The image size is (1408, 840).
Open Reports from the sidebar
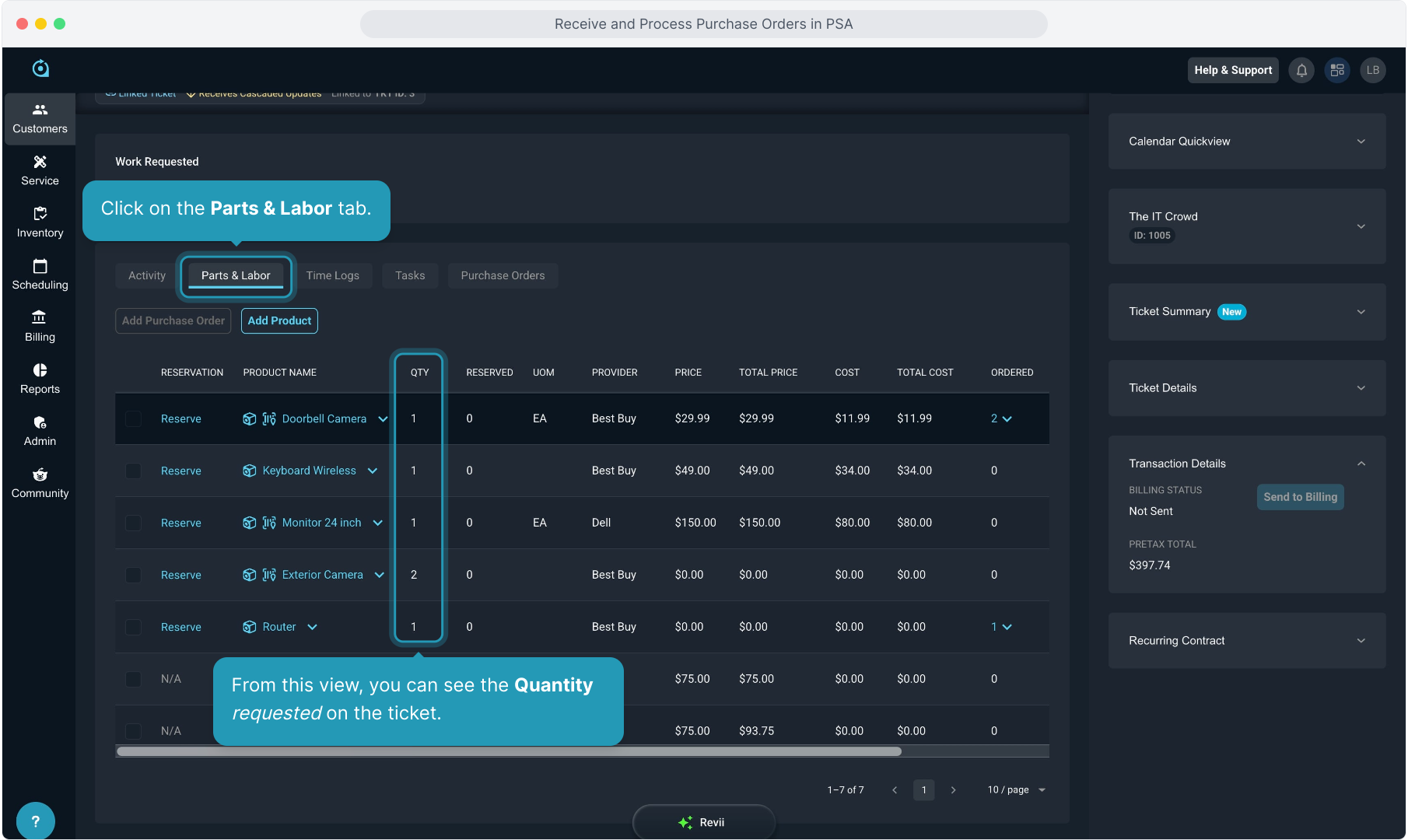click(x=40, y=379)
